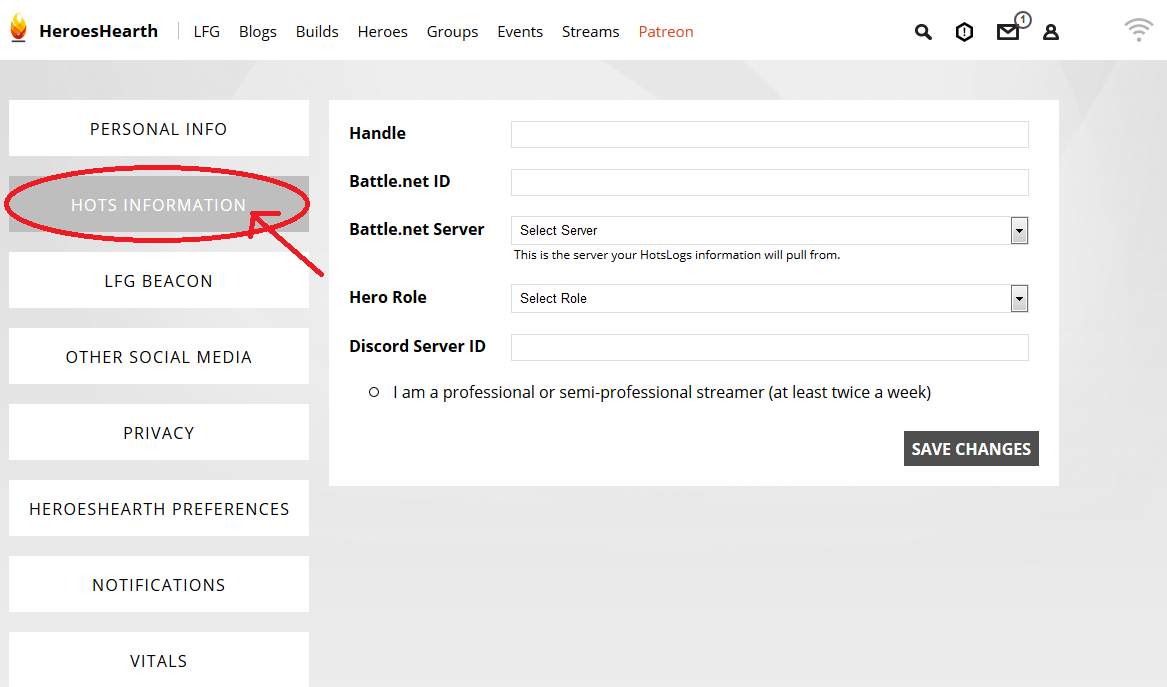Image resolution: width=1167 pixels, height=687 pixels.
Task: Open the Privacy settings tab
Action: pyautogui.click(x=159, y=432)
